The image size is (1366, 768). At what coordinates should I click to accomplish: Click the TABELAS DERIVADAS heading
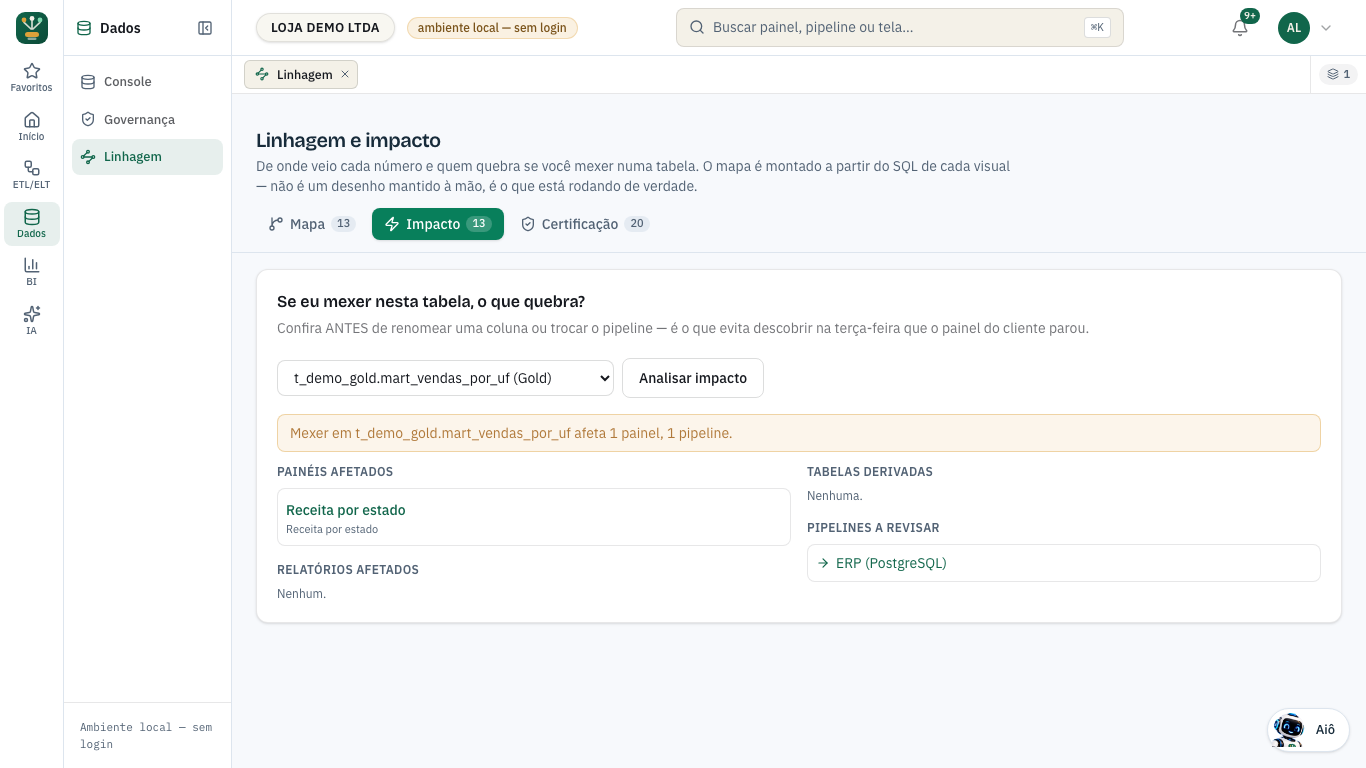[870, 472]
